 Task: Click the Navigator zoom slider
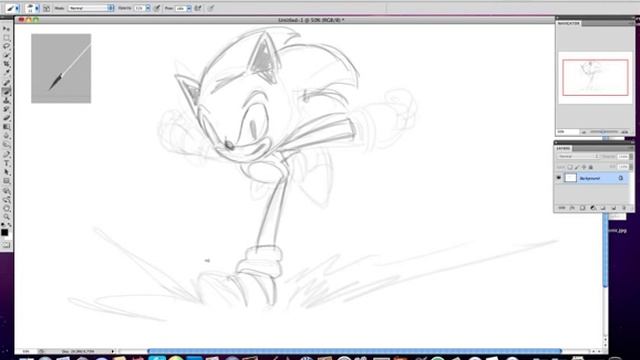click(604, 132)
